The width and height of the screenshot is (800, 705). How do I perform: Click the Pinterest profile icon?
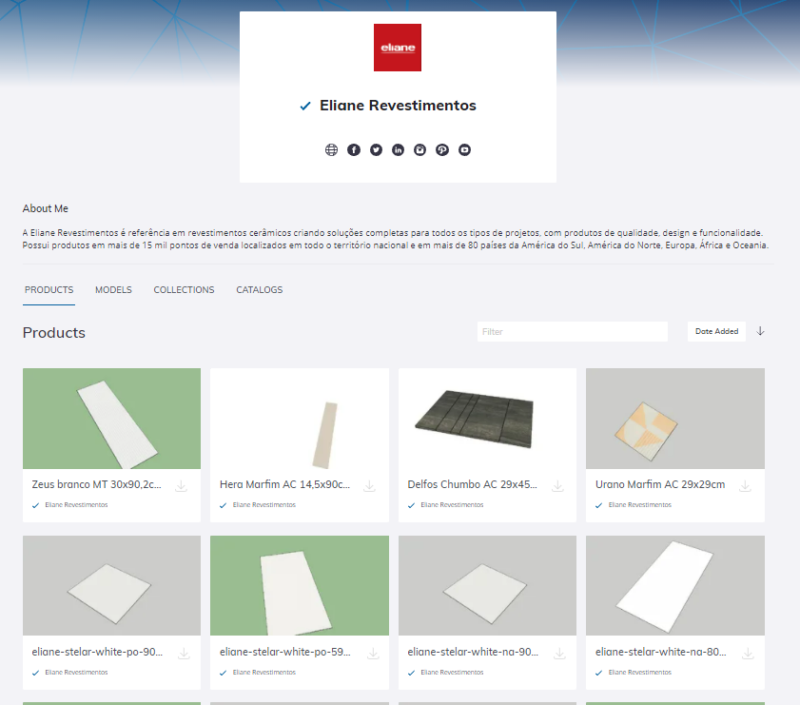(442, 150)
